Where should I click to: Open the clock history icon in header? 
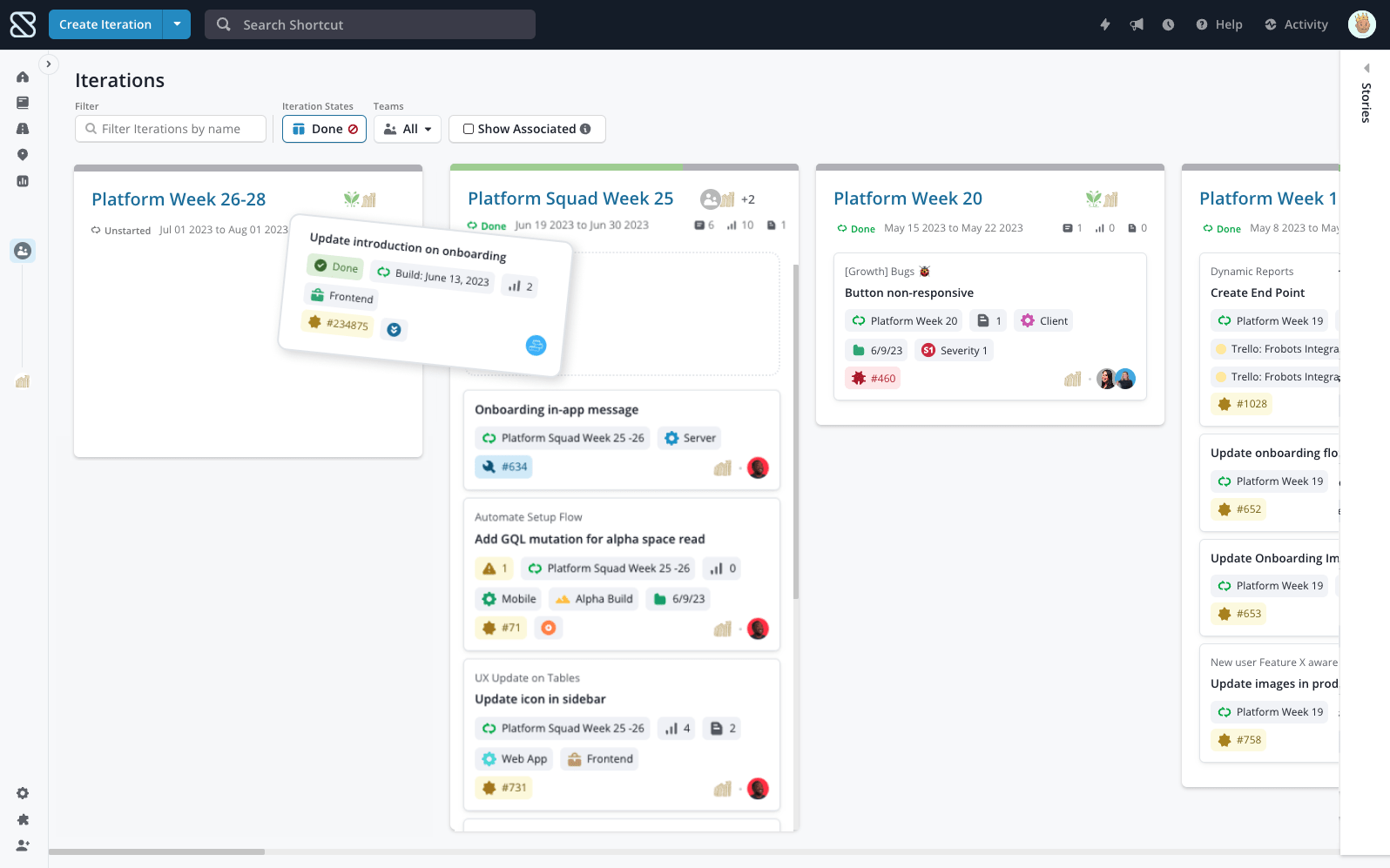point(1168,24)
